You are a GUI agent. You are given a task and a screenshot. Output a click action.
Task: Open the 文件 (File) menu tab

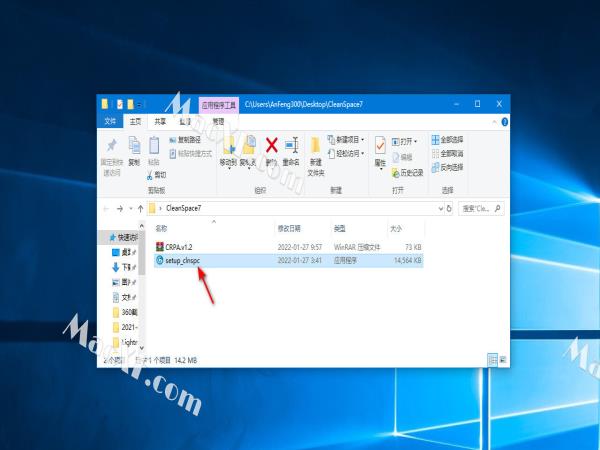tap(110, 121)
